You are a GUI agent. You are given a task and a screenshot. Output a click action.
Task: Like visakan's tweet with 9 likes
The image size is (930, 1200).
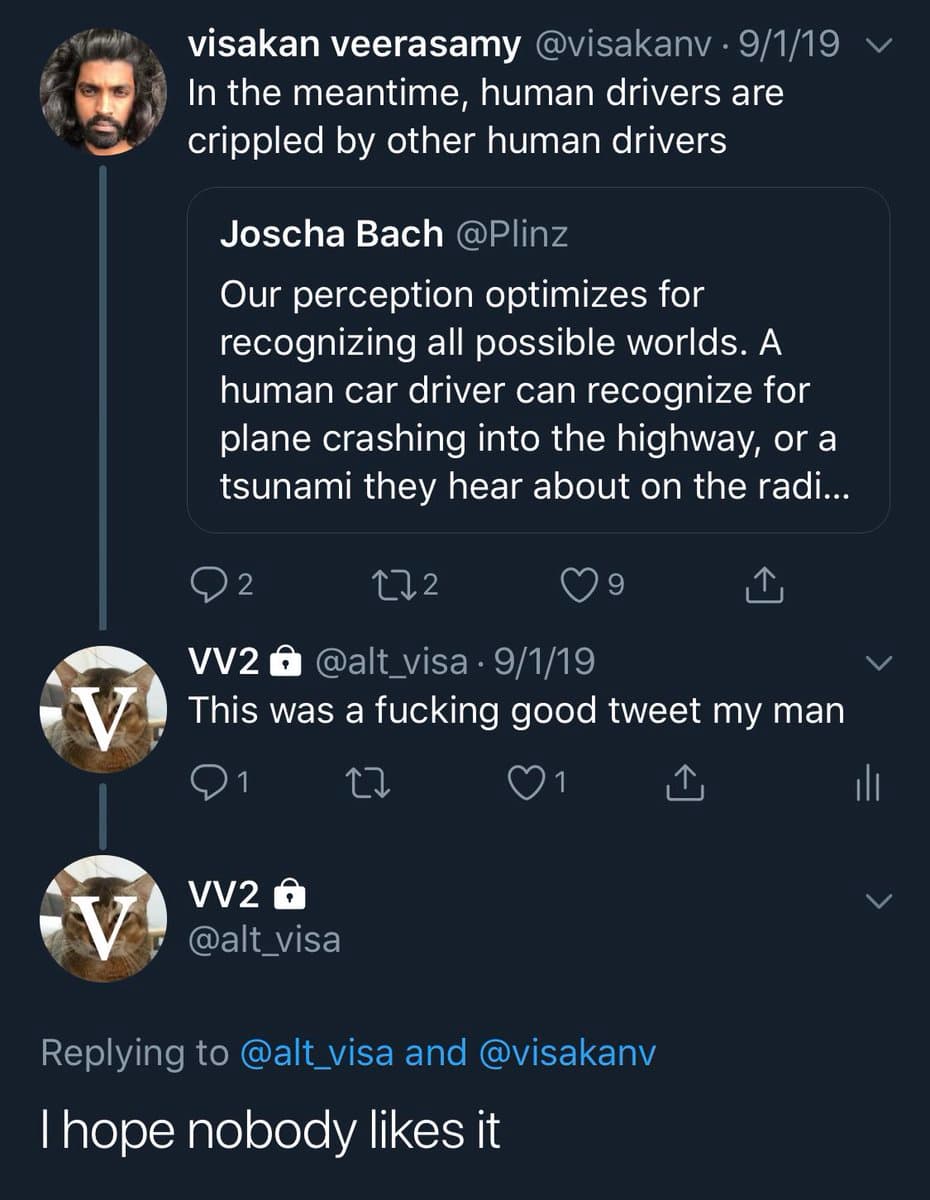[578, 586]
